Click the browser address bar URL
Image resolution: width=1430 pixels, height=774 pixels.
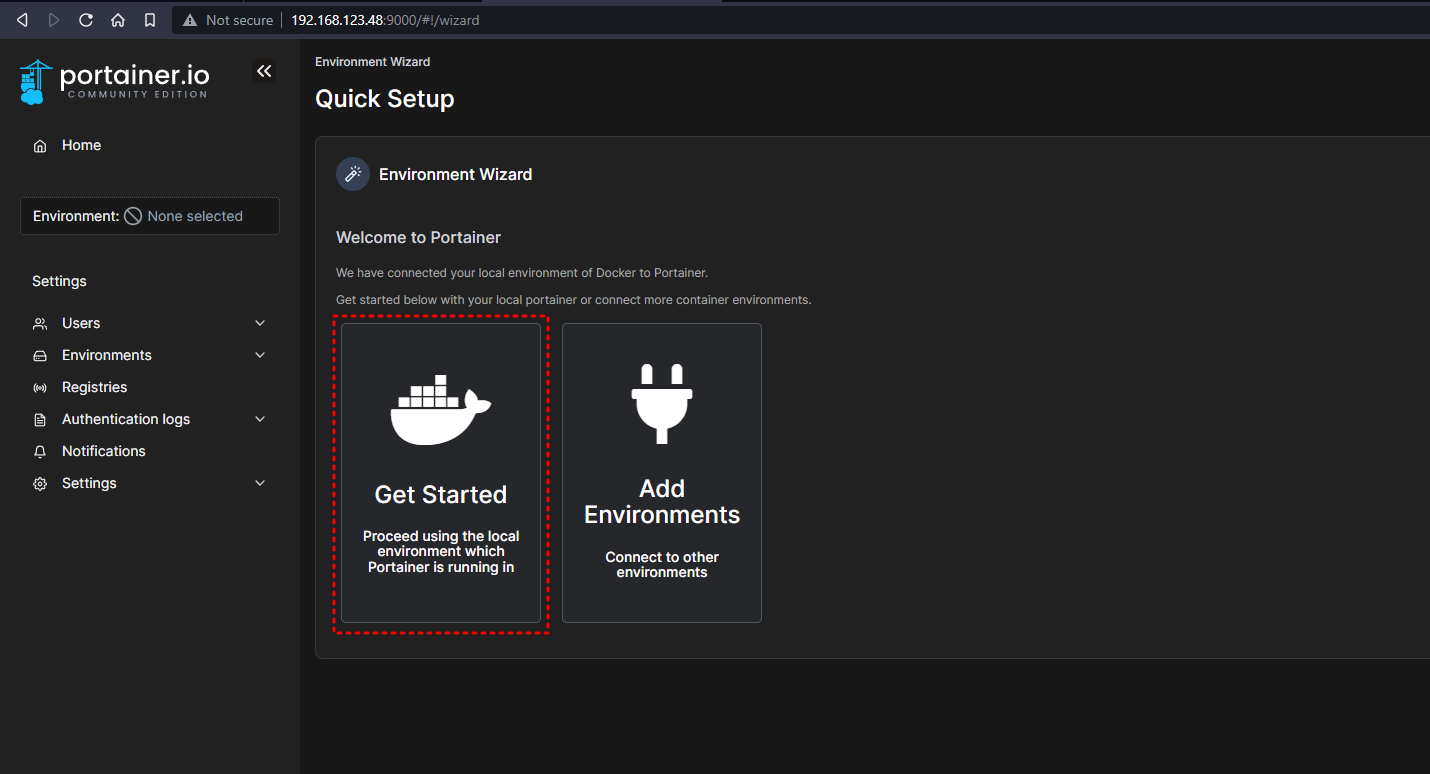coord(385,20)
